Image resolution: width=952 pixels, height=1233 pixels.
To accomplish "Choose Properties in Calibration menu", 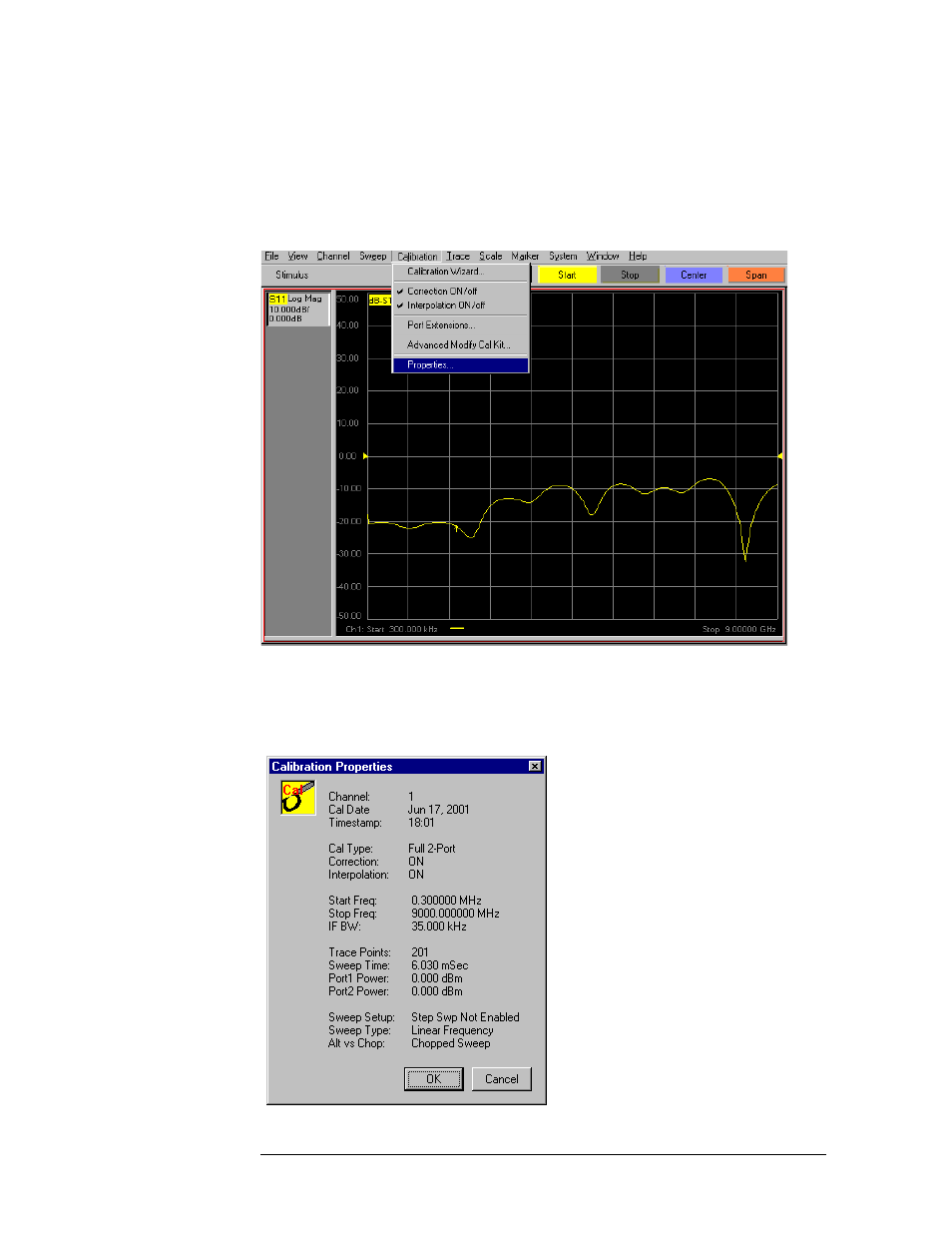I will pyautogui.click(x=460, y=365).
